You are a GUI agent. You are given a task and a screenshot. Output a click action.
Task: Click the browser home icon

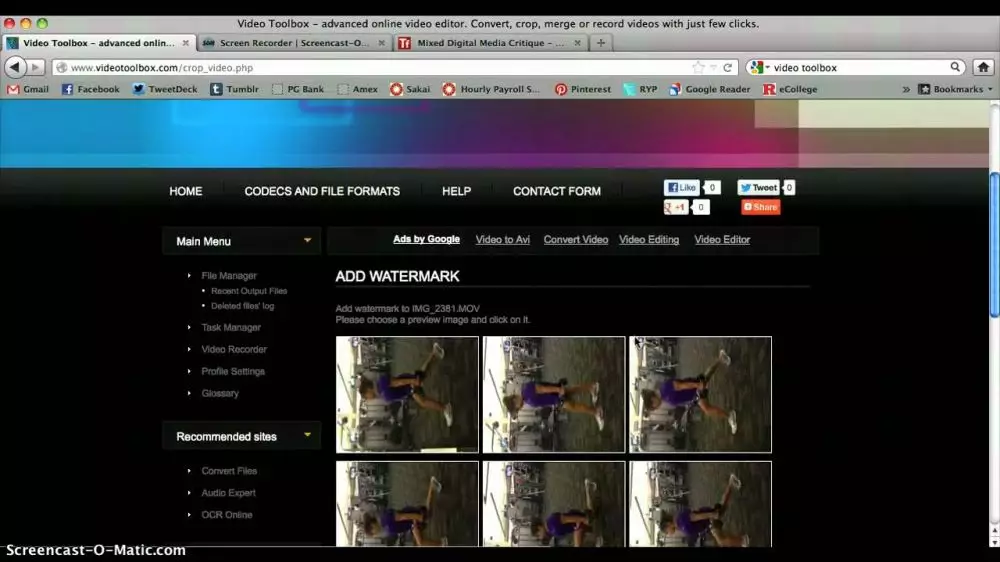[983, 67]
